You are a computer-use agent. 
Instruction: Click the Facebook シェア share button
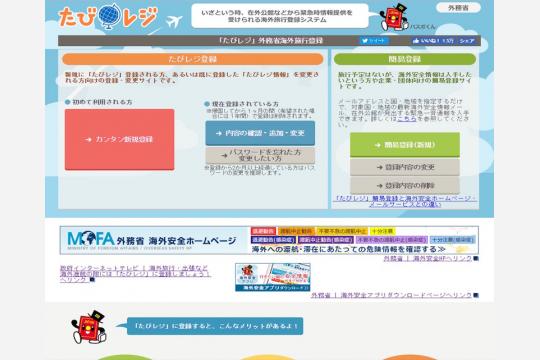click(x=467, y=41)
